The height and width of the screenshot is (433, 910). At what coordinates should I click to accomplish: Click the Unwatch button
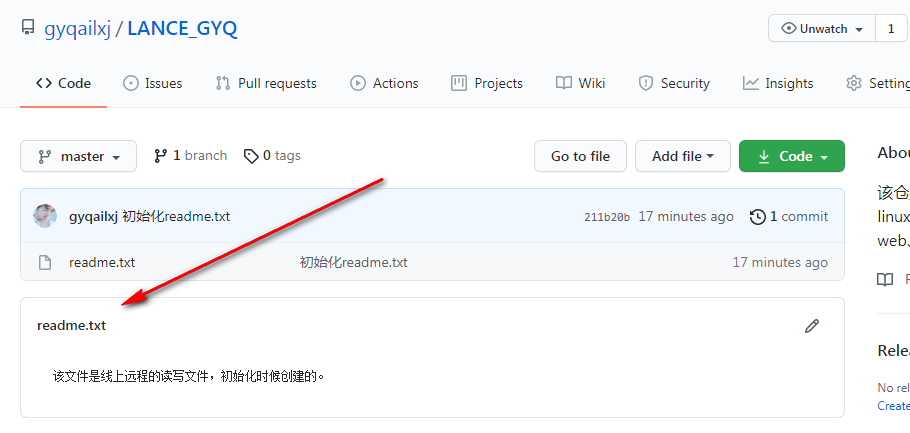[x=822, y=28]
